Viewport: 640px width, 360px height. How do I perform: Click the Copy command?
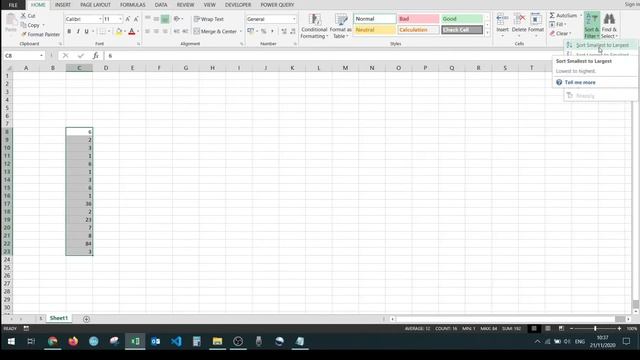coord(30,25)
